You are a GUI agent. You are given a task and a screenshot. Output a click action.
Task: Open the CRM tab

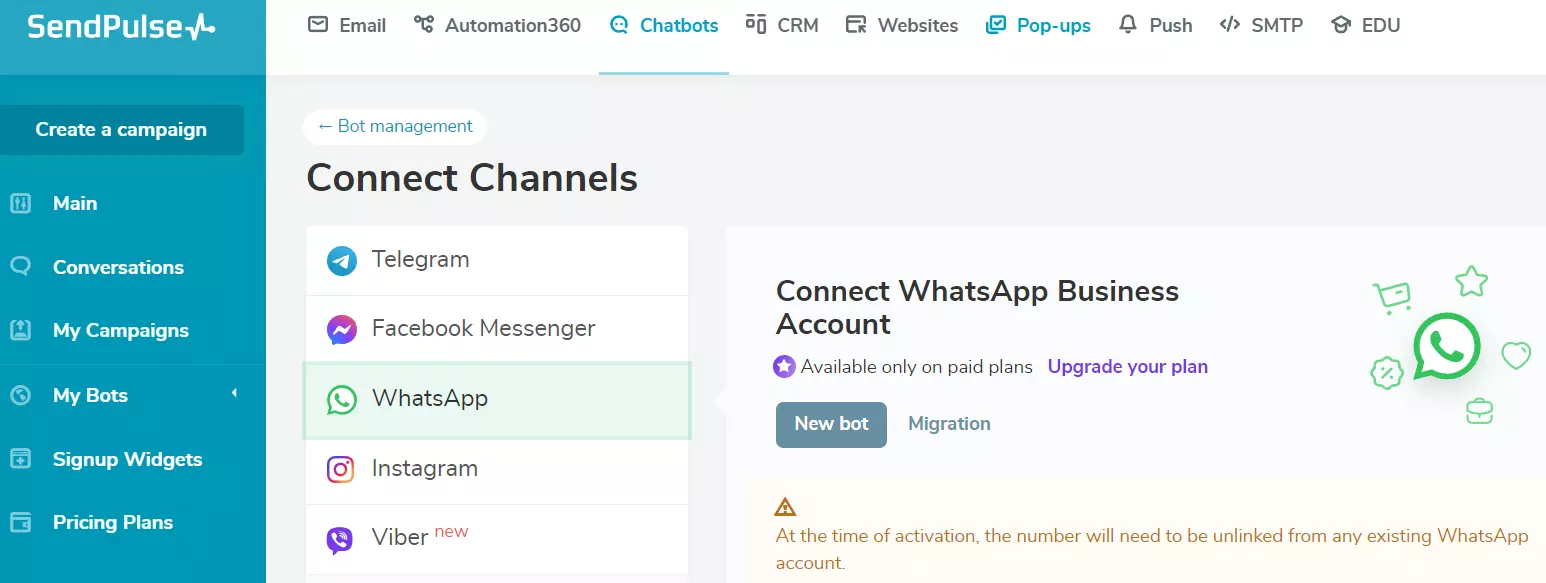[x=782, y=25]
